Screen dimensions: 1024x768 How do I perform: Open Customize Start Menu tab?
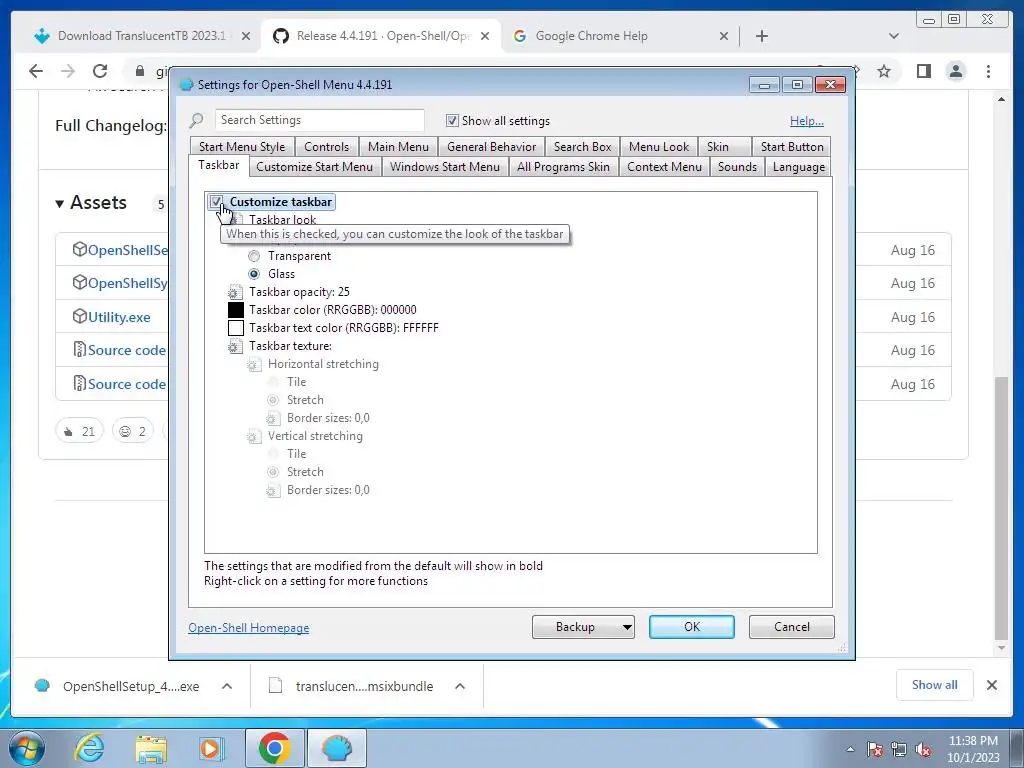click(x=315, y=167)
